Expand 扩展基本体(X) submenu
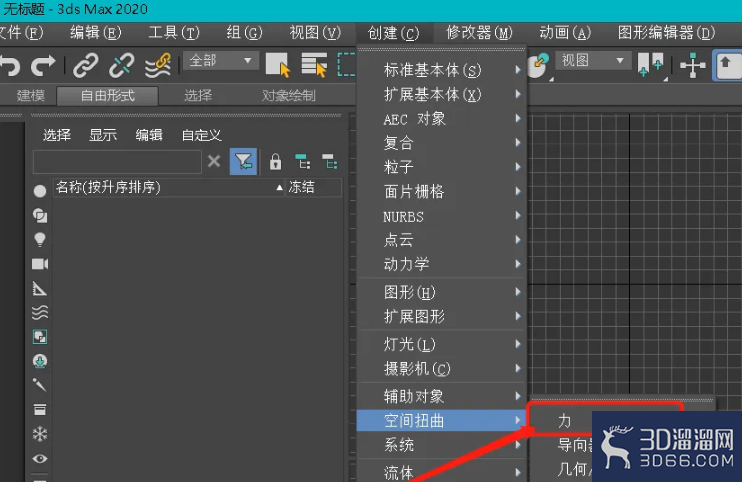Viewport: 742px width, 482px height. coord(442,94)
